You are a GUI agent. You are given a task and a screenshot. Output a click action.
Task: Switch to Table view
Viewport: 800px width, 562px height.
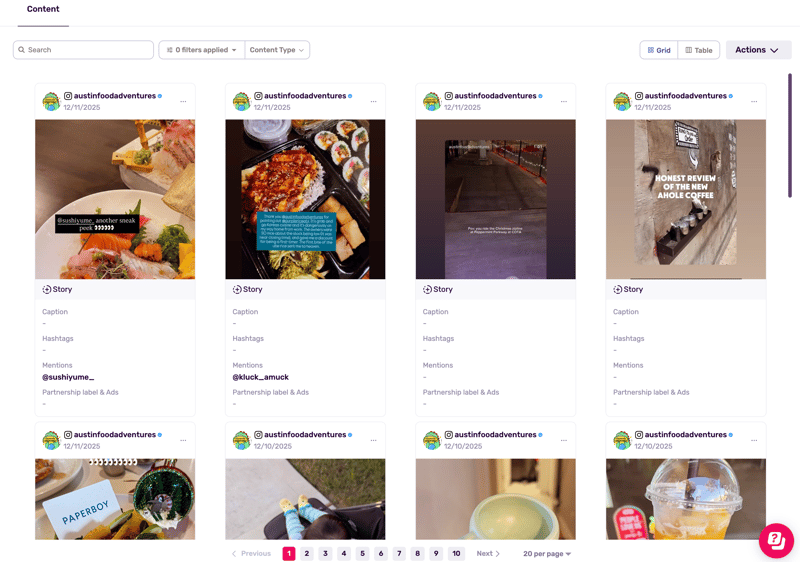(x=698, y=50)
